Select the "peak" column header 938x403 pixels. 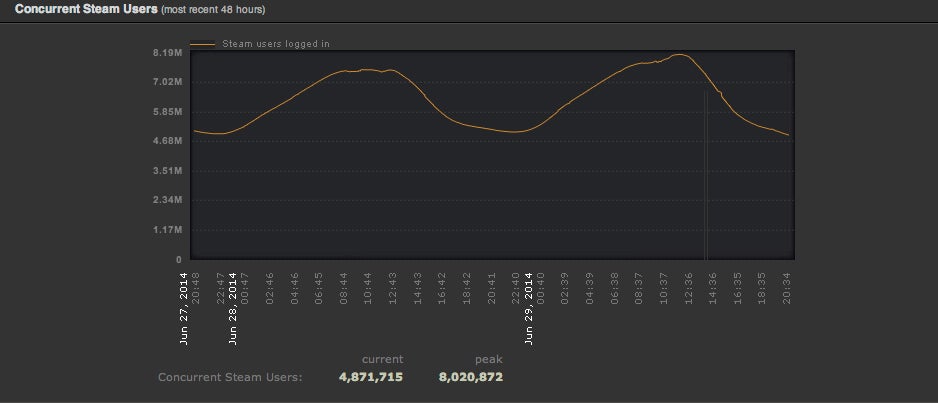[488, 359]
